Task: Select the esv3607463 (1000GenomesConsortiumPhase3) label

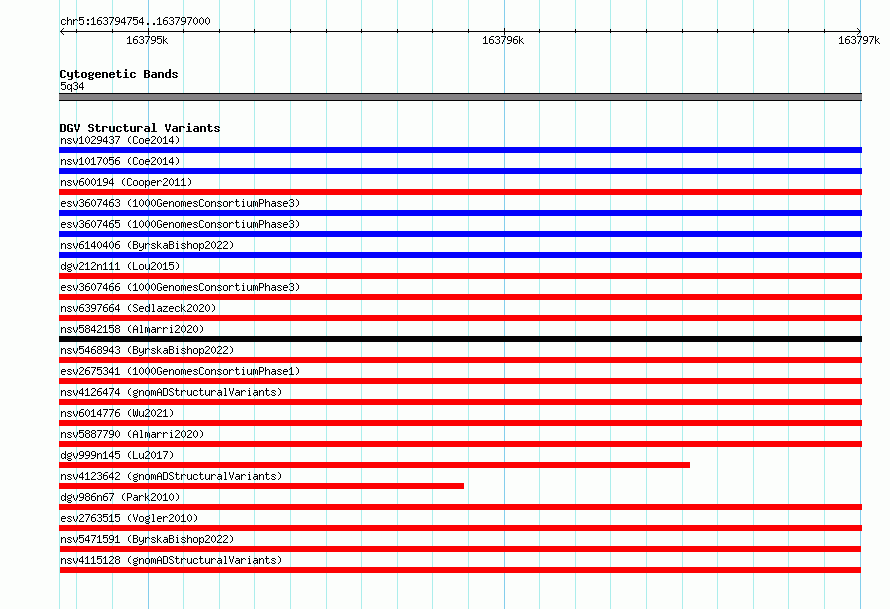Action: (180, 203)
